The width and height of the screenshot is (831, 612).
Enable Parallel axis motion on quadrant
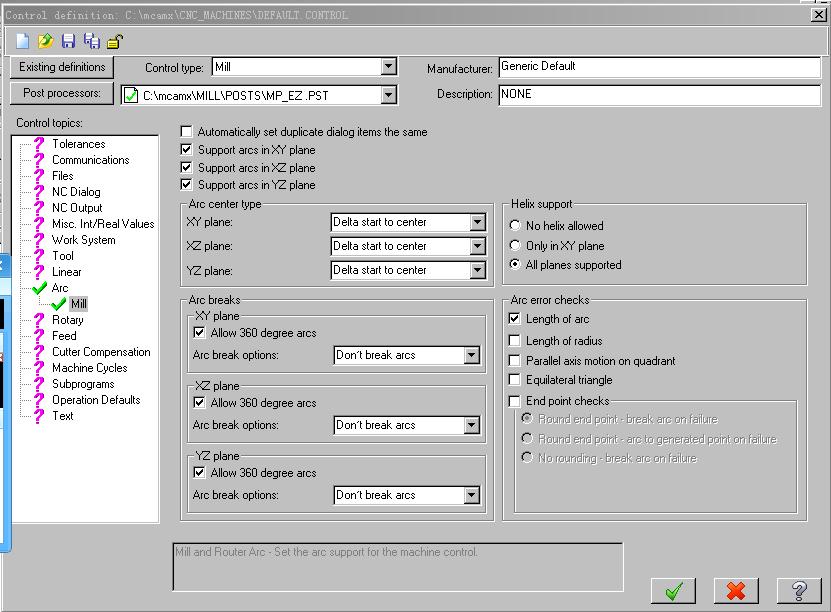click(514, 360)
